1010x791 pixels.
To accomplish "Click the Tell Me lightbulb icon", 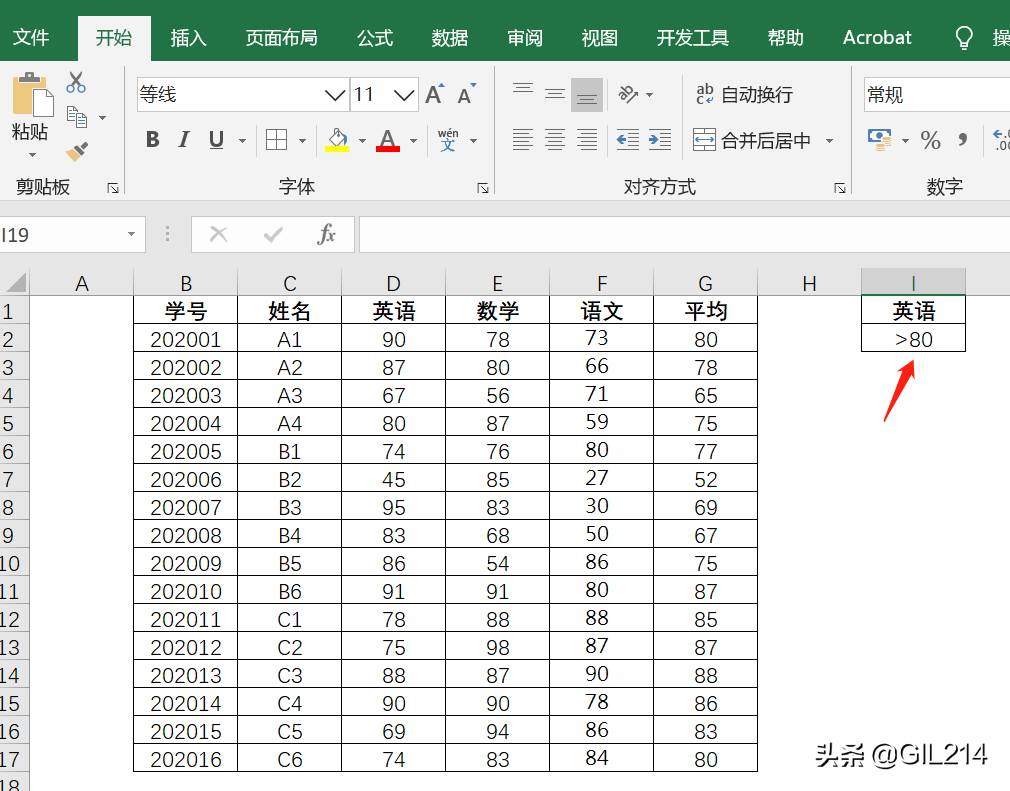I will (x=964, y=37).
